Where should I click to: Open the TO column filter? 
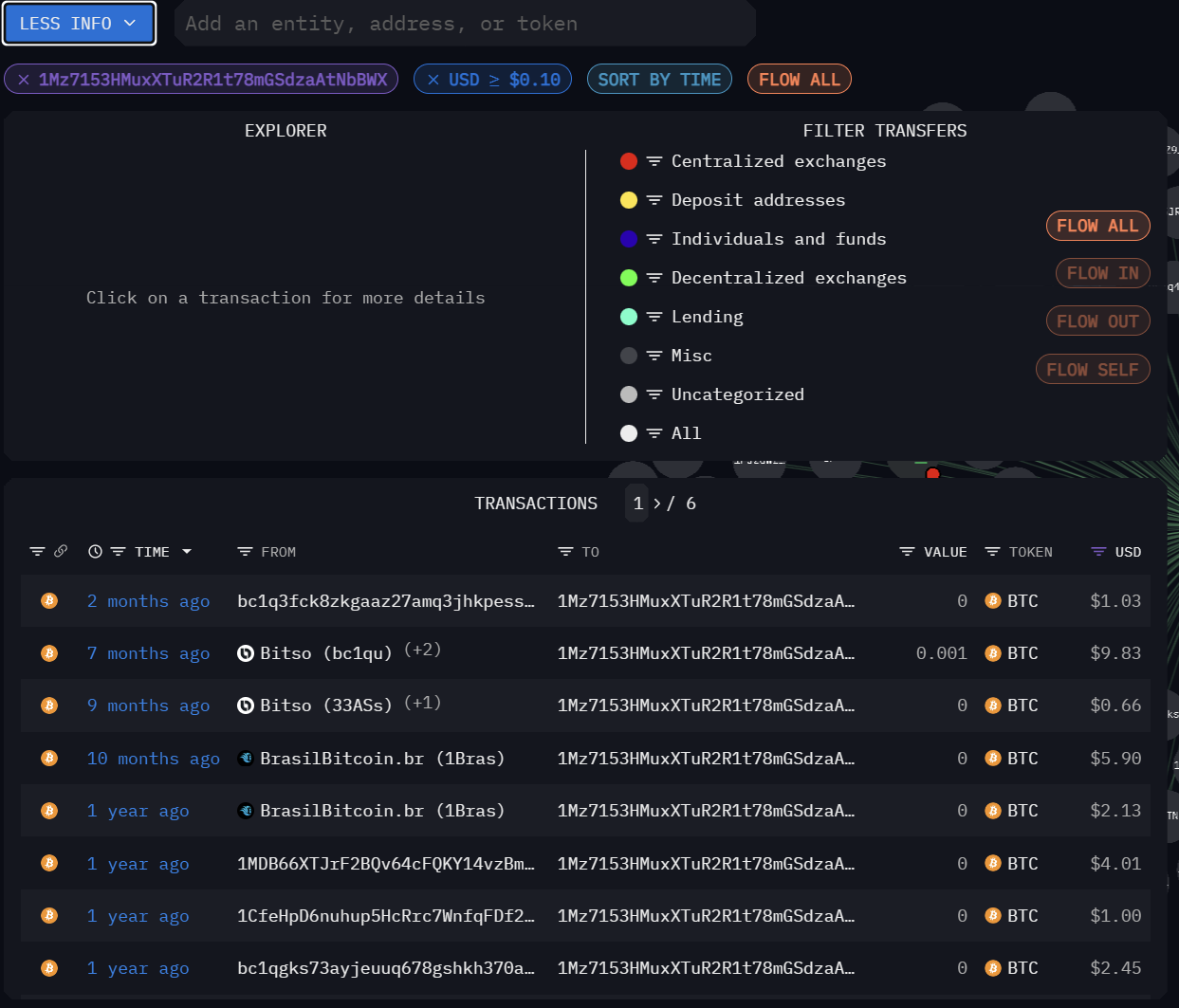[x=565, y=551]
